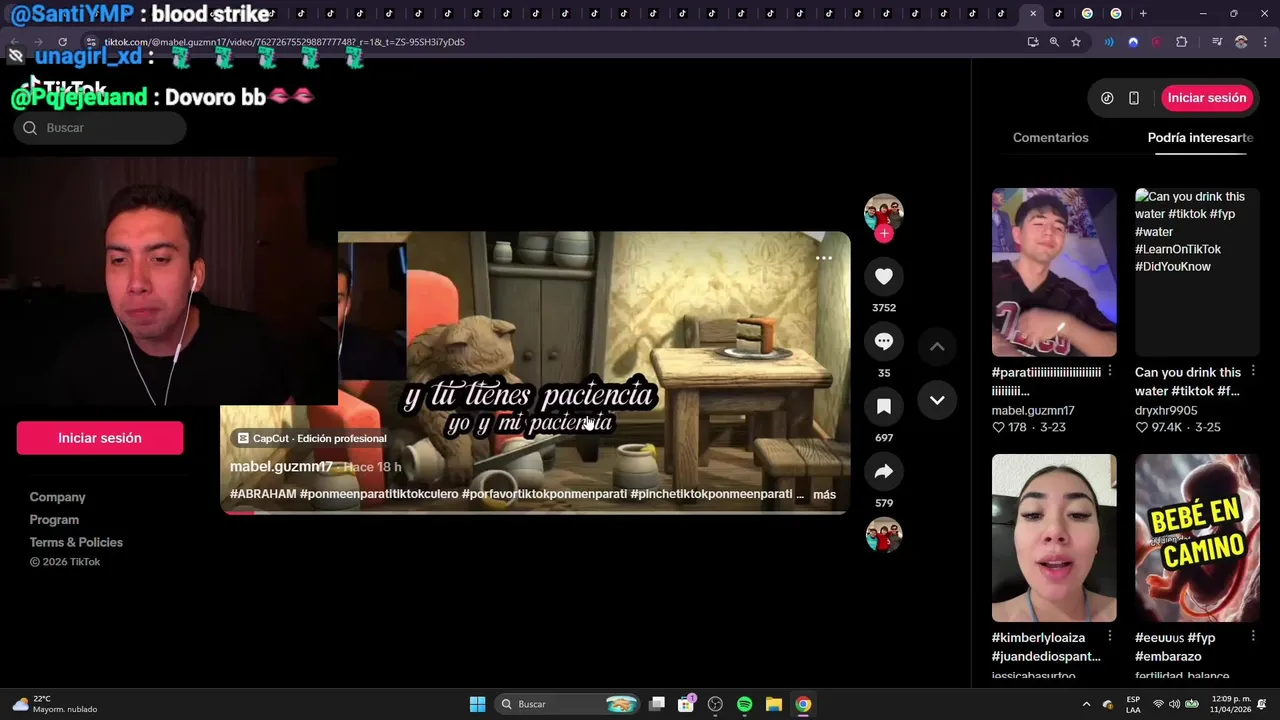Like the video with the heart icon
This screenshot has width=1280, height=720.
click(x=884, y=277)
